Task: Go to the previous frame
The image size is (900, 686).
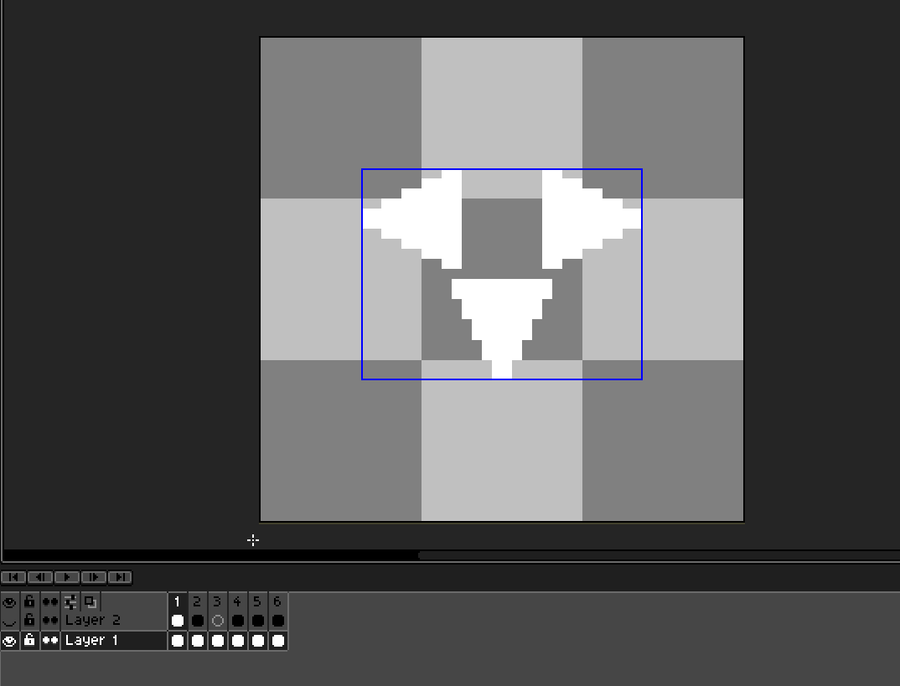Action: click(40, 577)
